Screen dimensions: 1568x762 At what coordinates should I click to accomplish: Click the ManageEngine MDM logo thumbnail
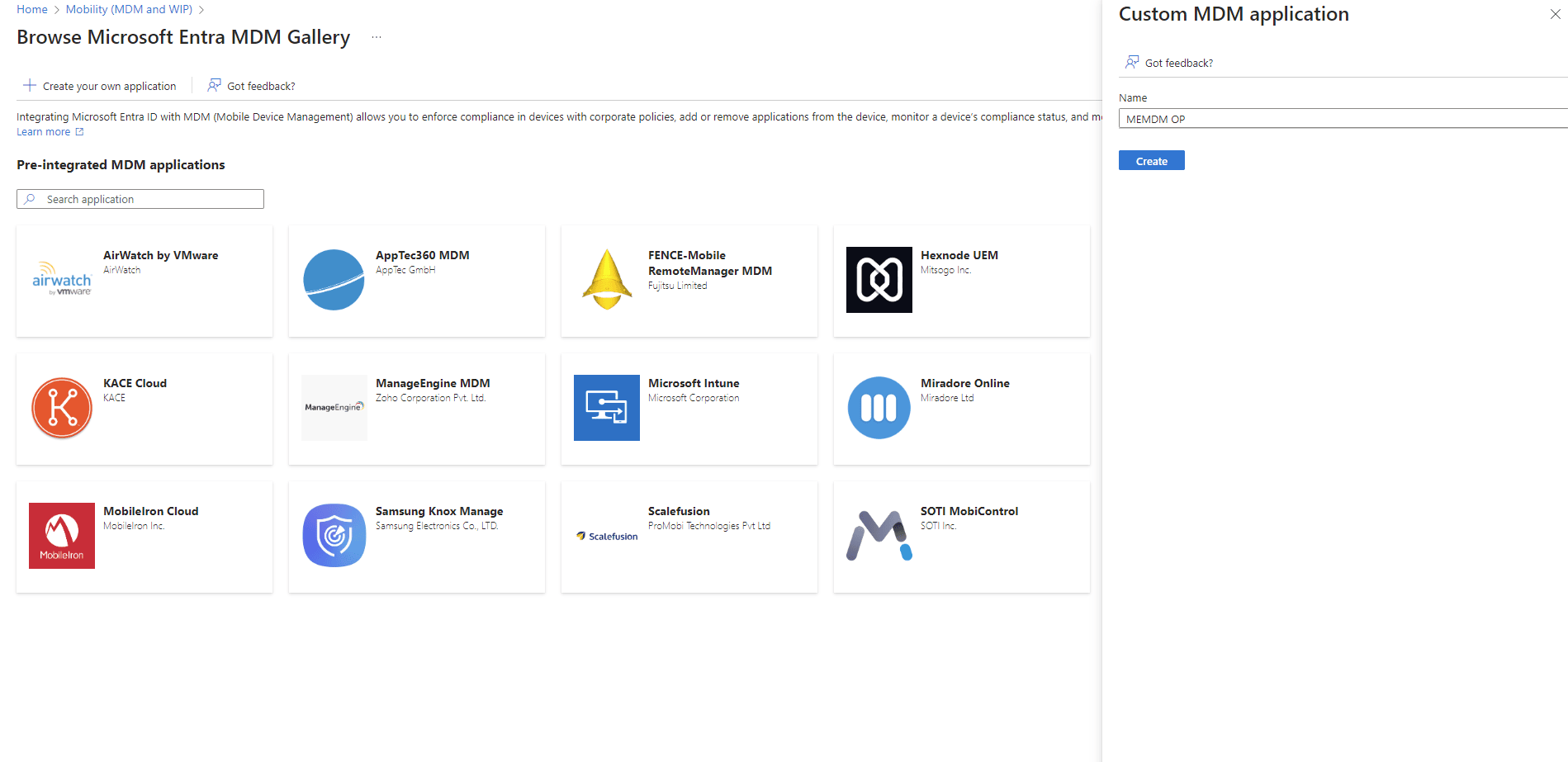coord(334,408)
